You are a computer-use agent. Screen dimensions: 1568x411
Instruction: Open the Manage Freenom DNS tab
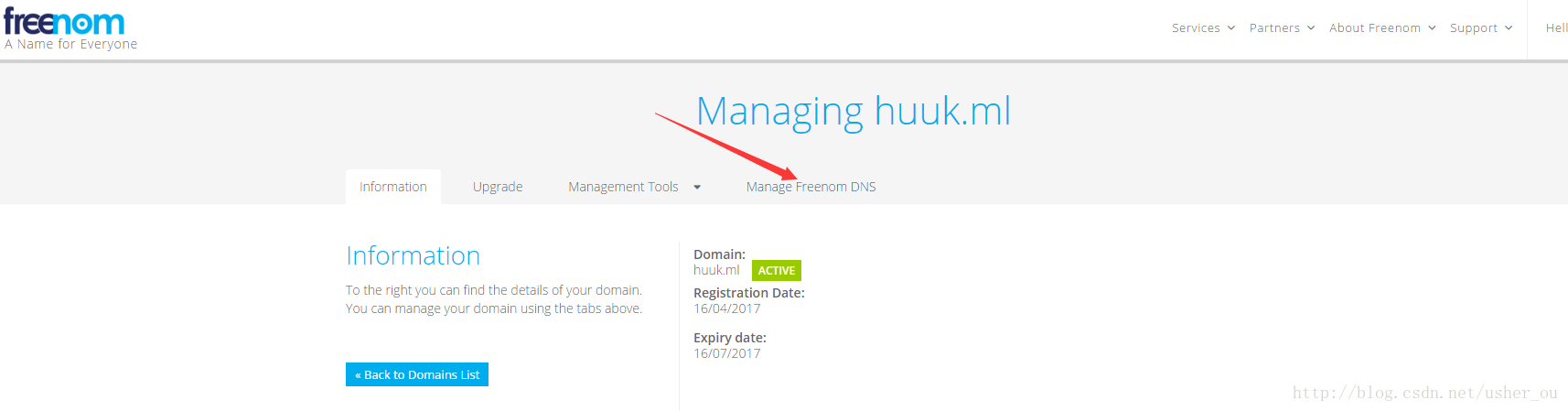pyautogui.click(x=811, y=187)
